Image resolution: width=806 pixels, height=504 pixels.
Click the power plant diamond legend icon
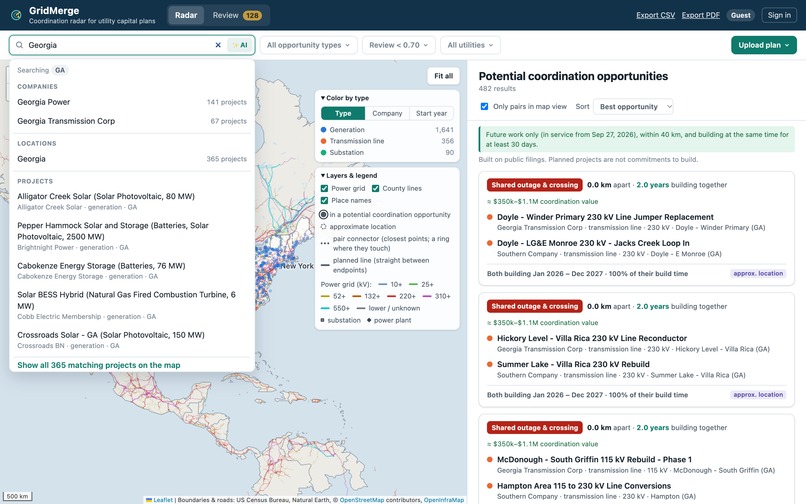click(369, 320)
